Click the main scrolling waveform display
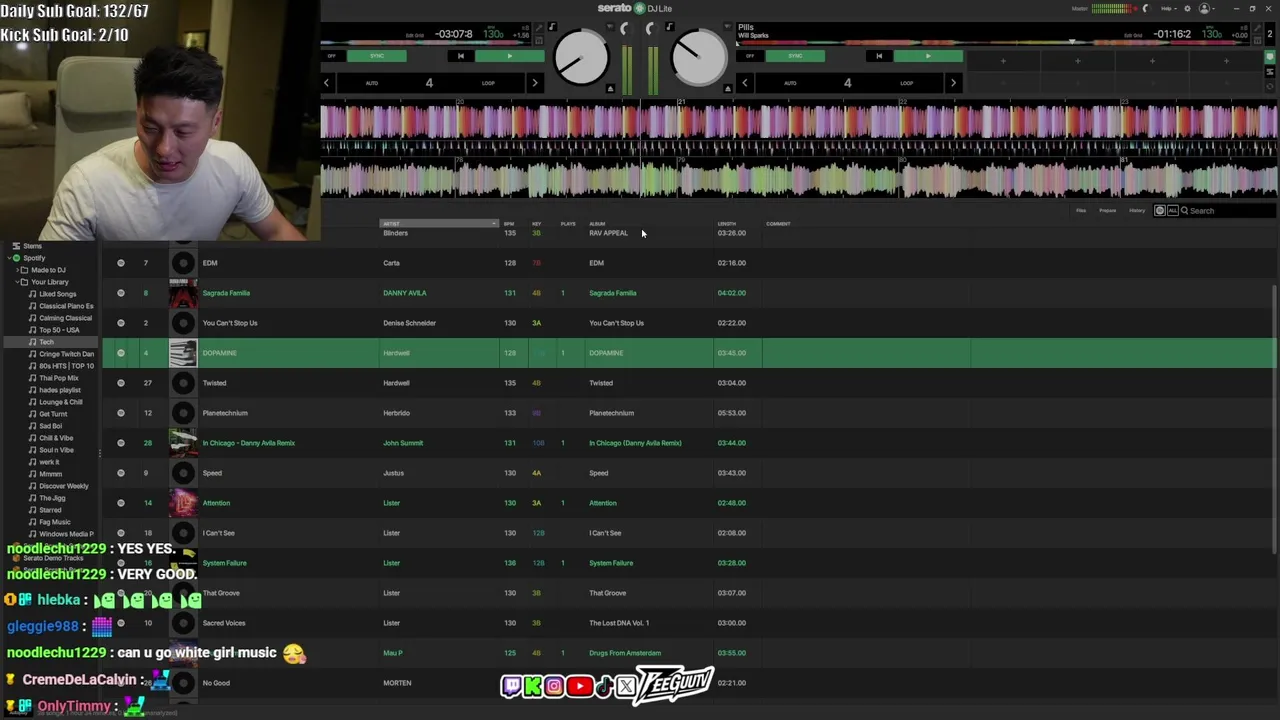The height and width of the screenshot is (720, 1280). [798, 148]
